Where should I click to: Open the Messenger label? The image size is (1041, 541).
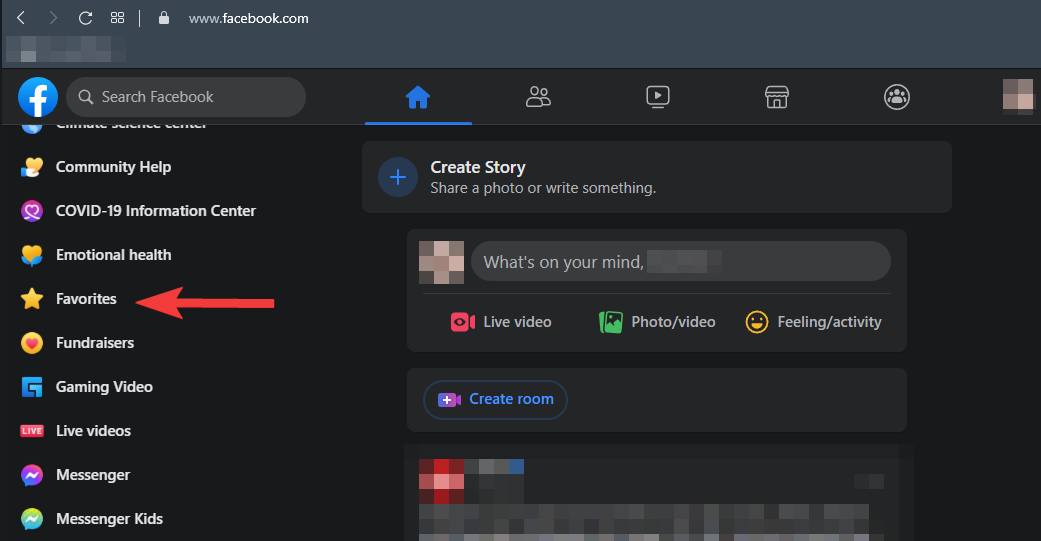93,475
